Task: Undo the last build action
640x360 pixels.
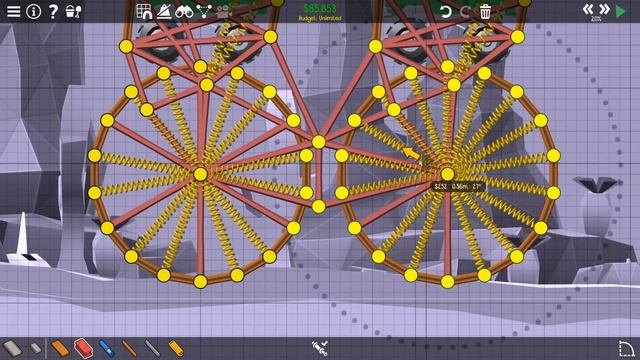Action: pyautogui.click(x=445, y=11)
